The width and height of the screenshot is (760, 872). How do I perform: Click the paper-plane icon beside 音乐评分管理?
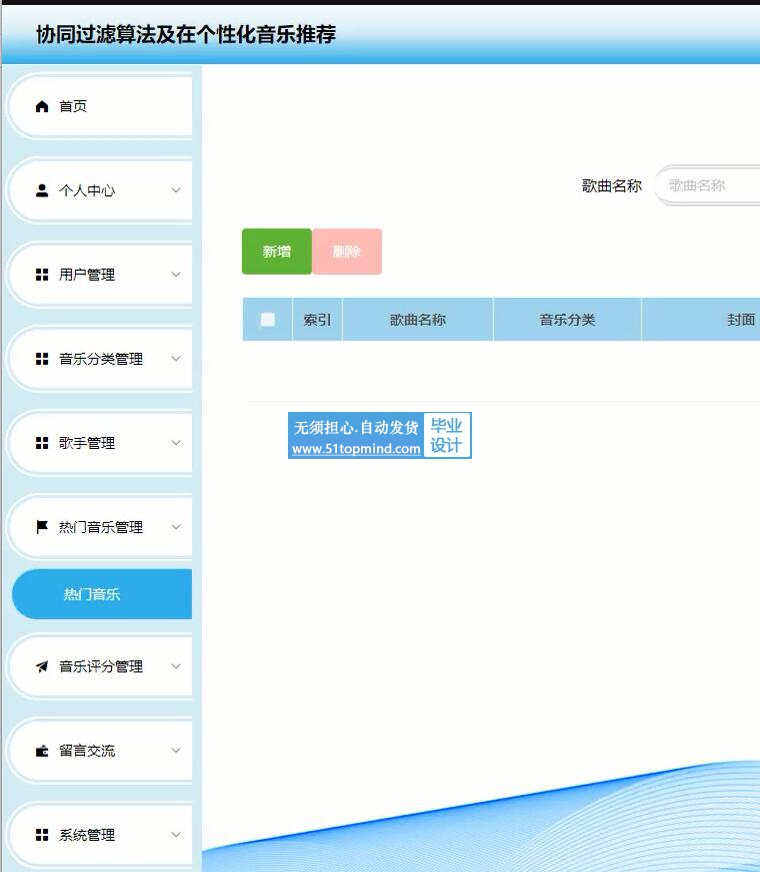pos(42,666)
